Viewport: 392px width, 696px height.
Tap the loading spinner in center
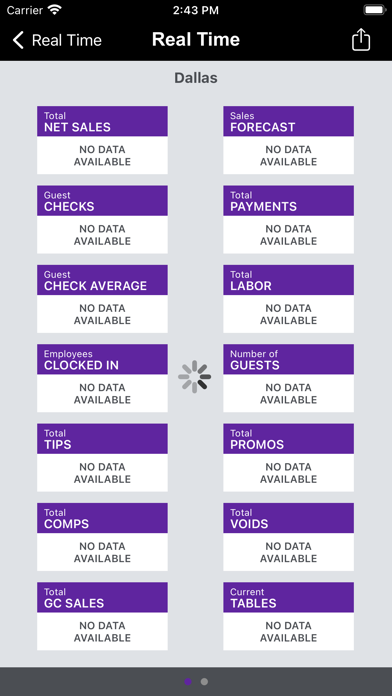point(194,377)
